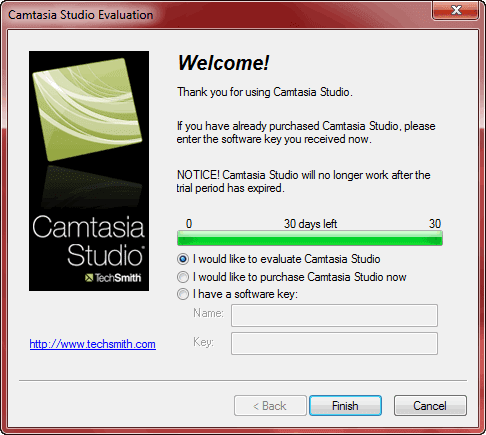This screenshot has width=486, height=435.
Task: Click the 'NOTICE!' trial expiry text
Action: (x=303, y=182)
